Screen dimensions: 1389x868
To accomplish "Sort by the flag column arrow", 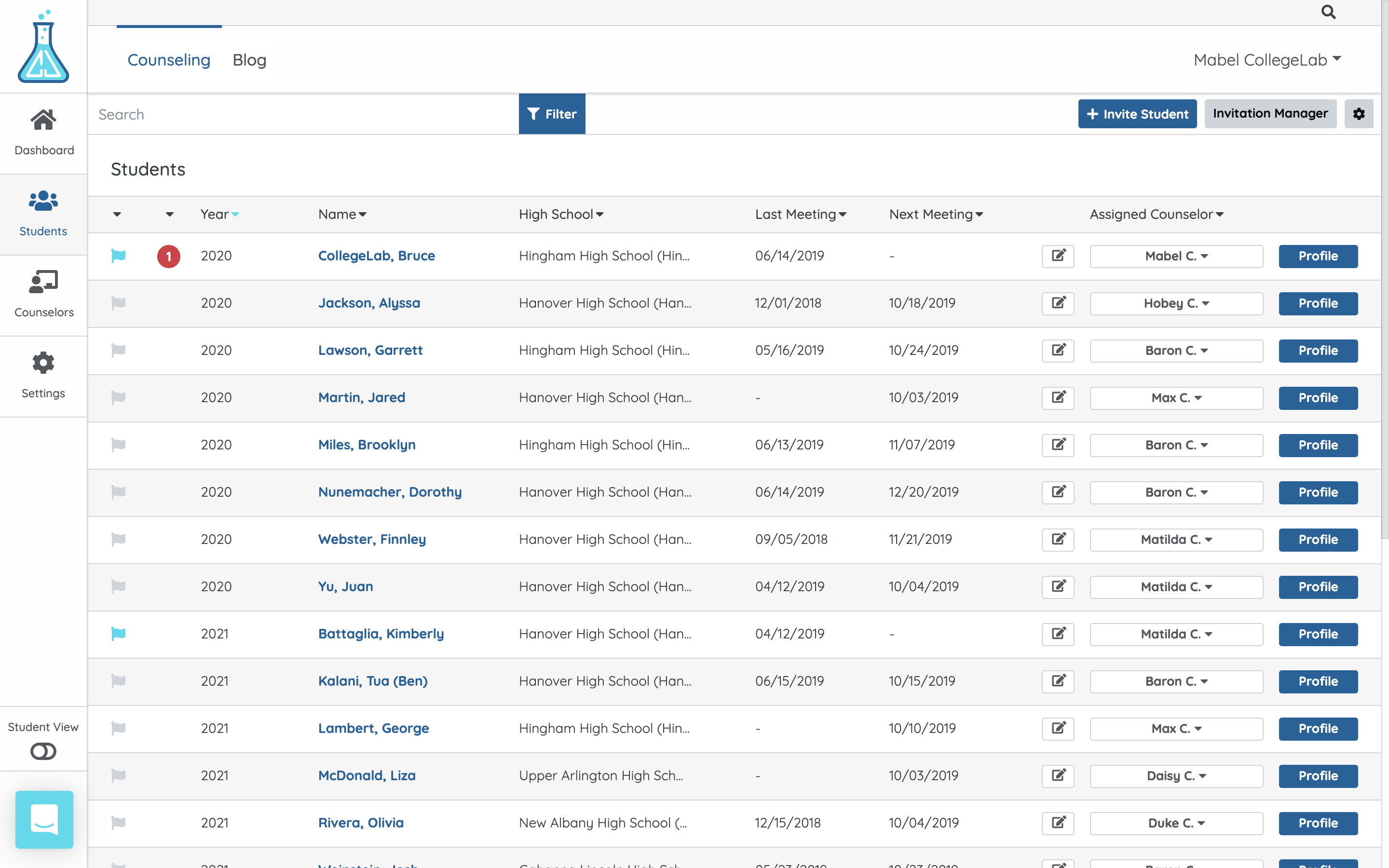I will (117, 214).
